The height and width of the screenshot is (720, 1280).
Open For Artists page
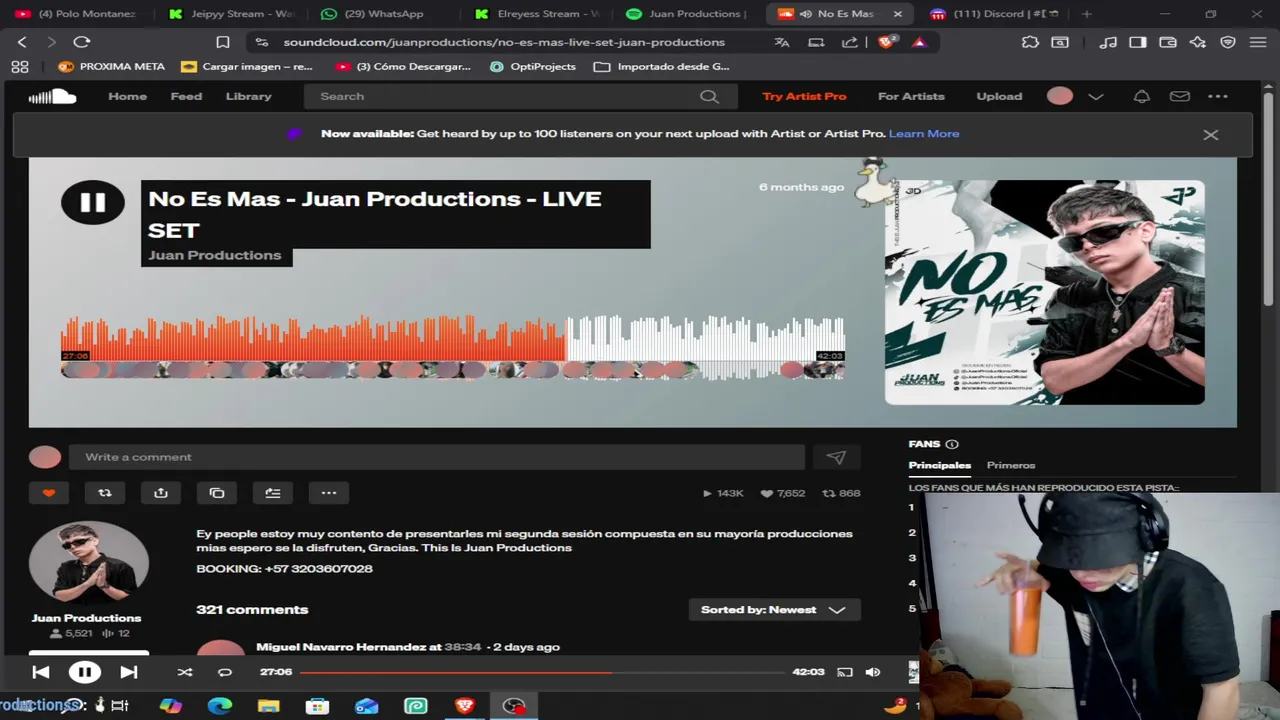pyautogui.click(x=911, y=96)
